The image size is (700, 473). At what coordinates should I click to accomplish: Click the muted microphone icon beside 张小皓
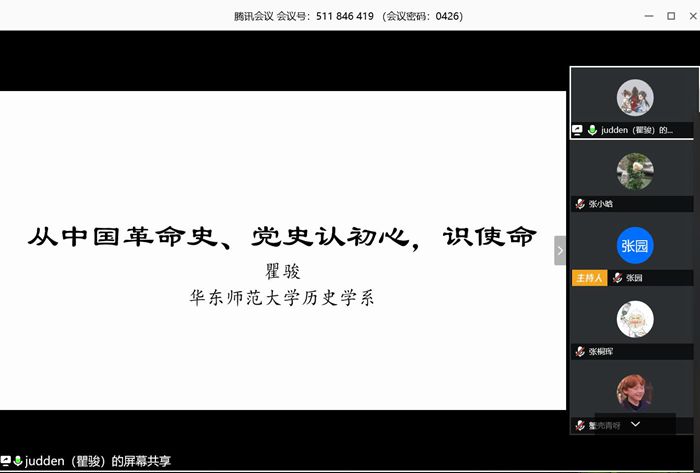click(x=580, y=204)
